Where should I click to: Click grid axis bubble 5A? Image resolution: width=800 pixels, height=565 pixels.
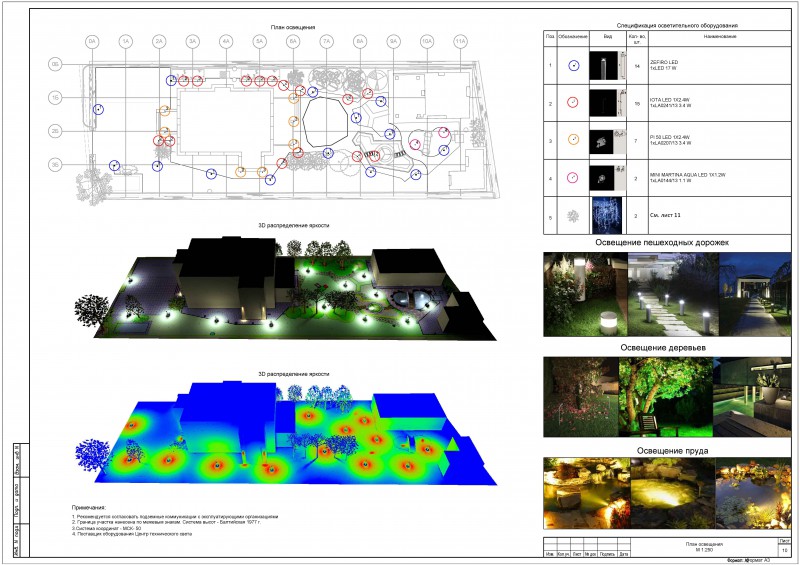pyautogui.click(x=259, y=42)
